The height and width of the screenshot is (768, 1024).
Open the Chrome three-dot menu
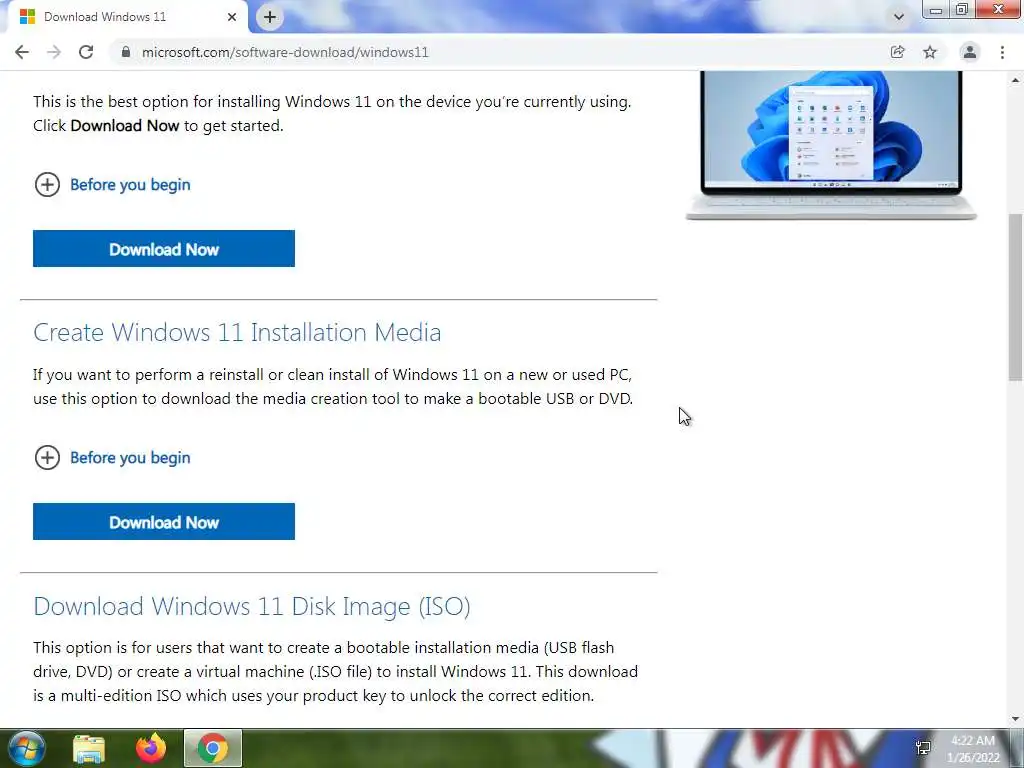pos(1002,52)
